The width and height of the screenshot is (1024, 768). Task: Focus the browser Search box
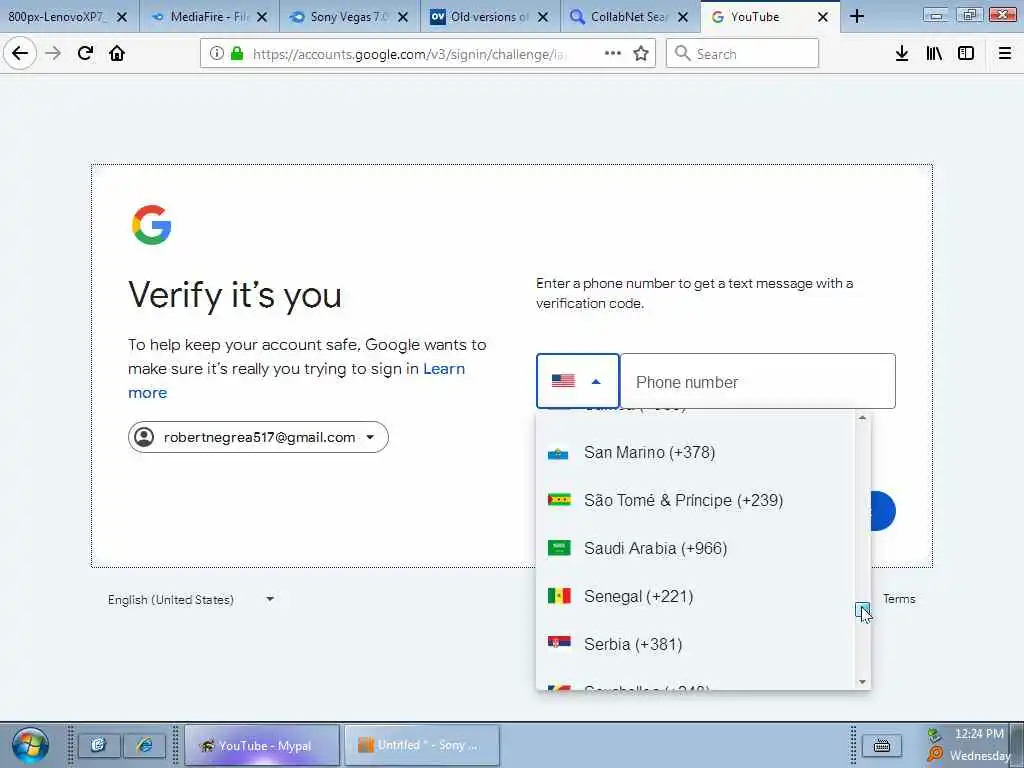click(x=742, y=54)
